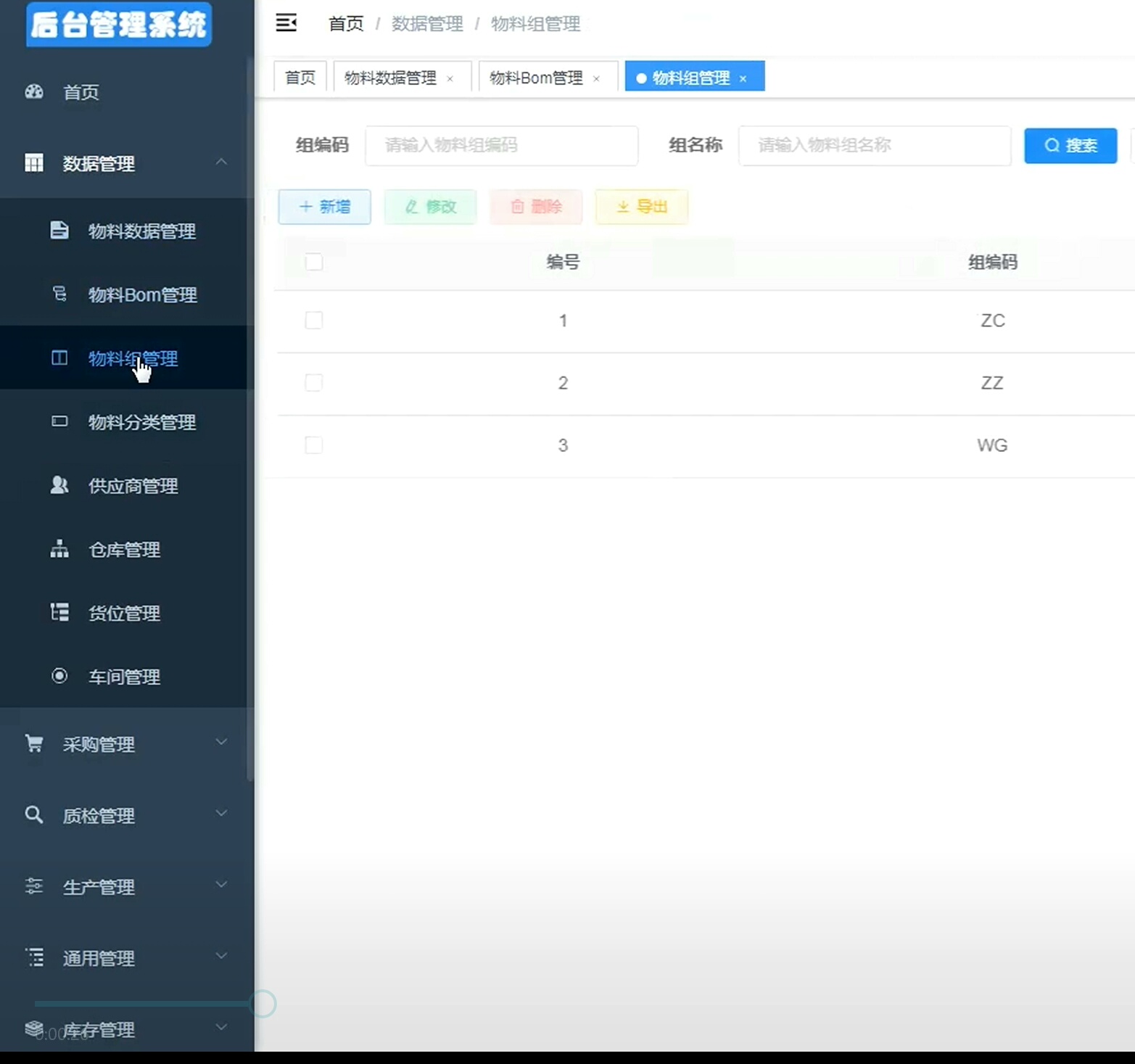Click the person icon for 供应商管理
Image resolution: width=1135 pixels, height=1064 pixels.
(59, 485)
